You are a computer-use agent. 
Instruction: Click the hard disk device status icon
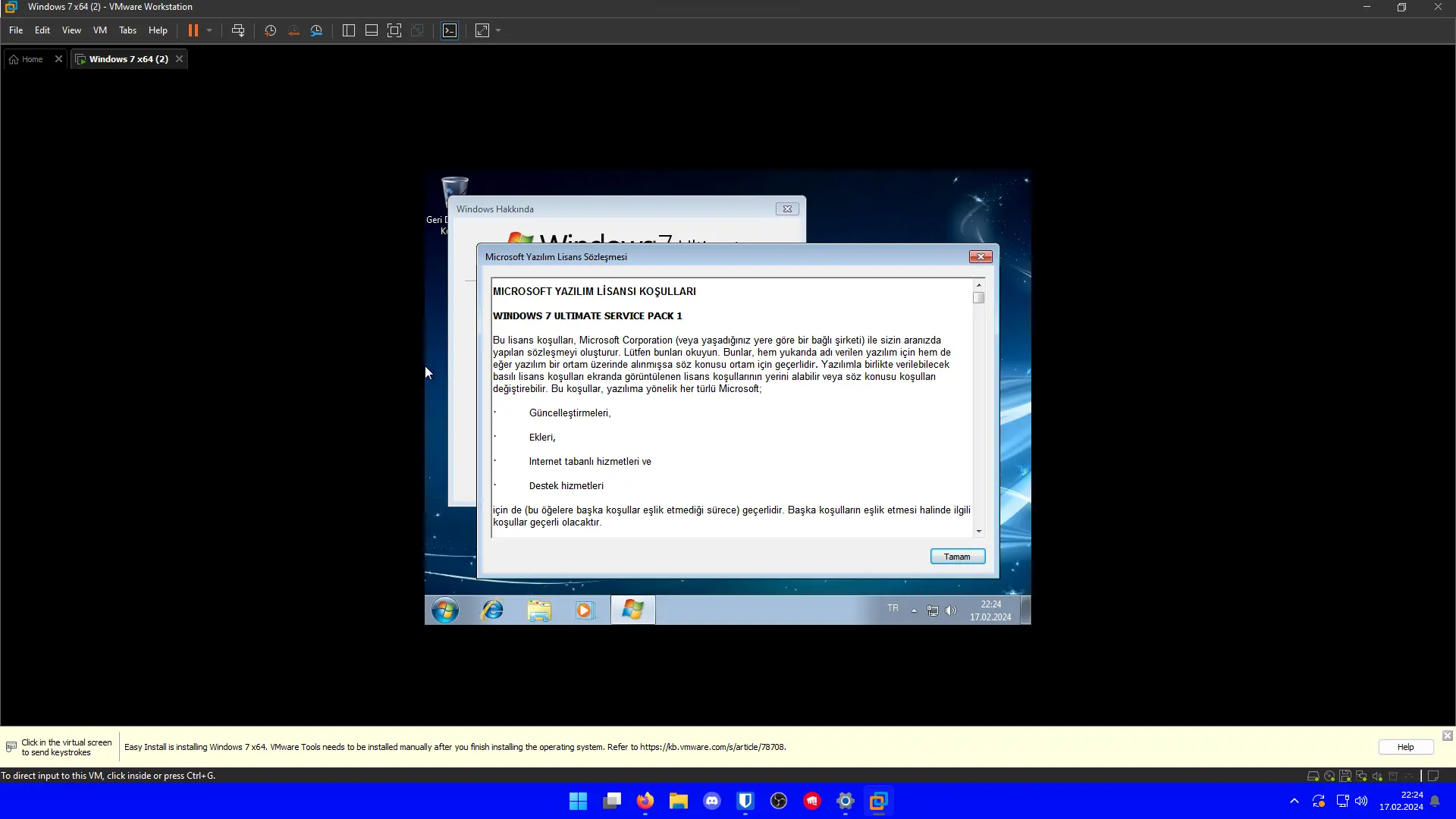click(1313, 776)
